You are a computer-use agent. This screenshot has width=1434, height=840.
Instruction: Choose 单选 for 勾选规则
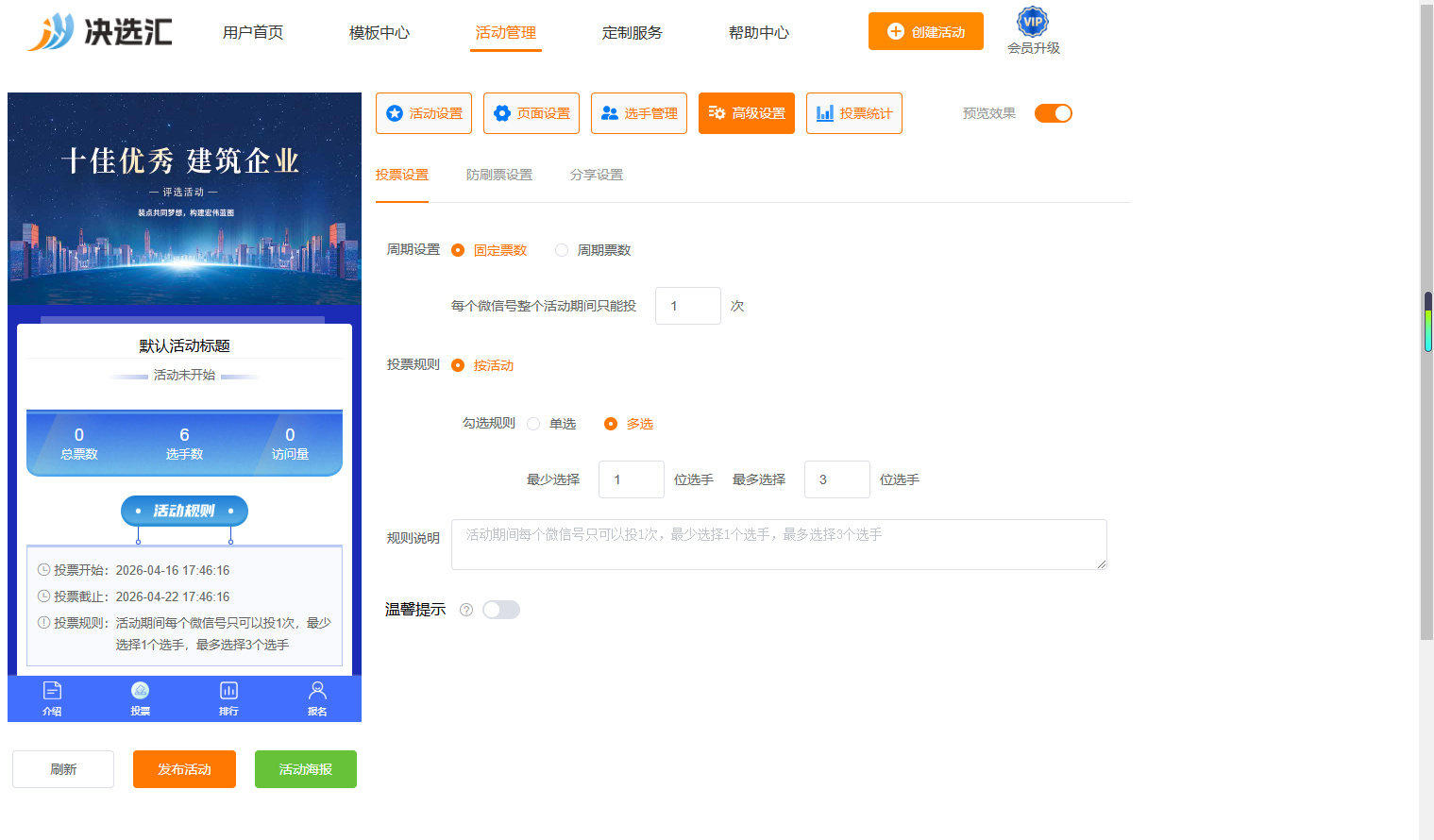click(533, 424)
